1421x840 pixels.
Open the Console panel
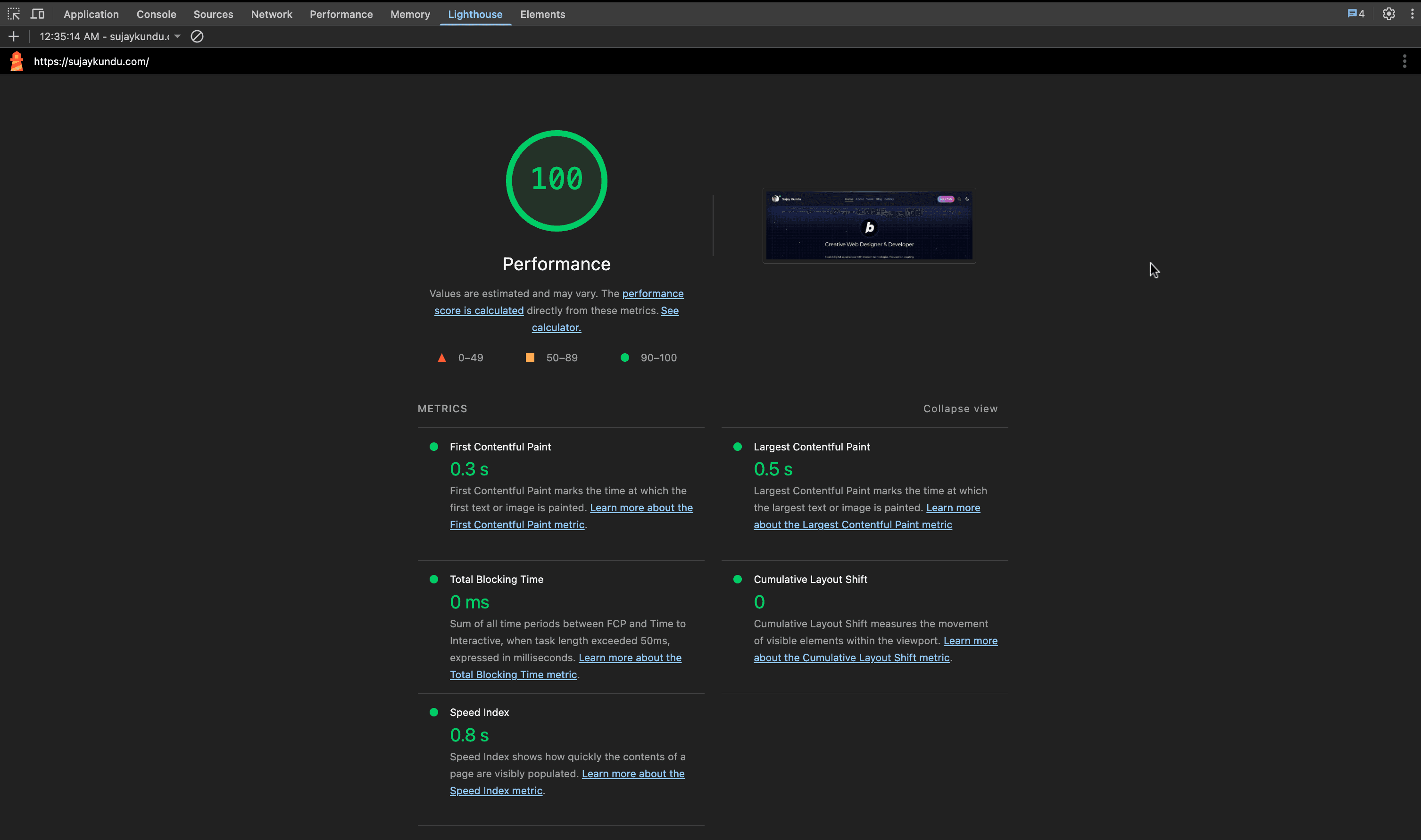coord(156,14)
